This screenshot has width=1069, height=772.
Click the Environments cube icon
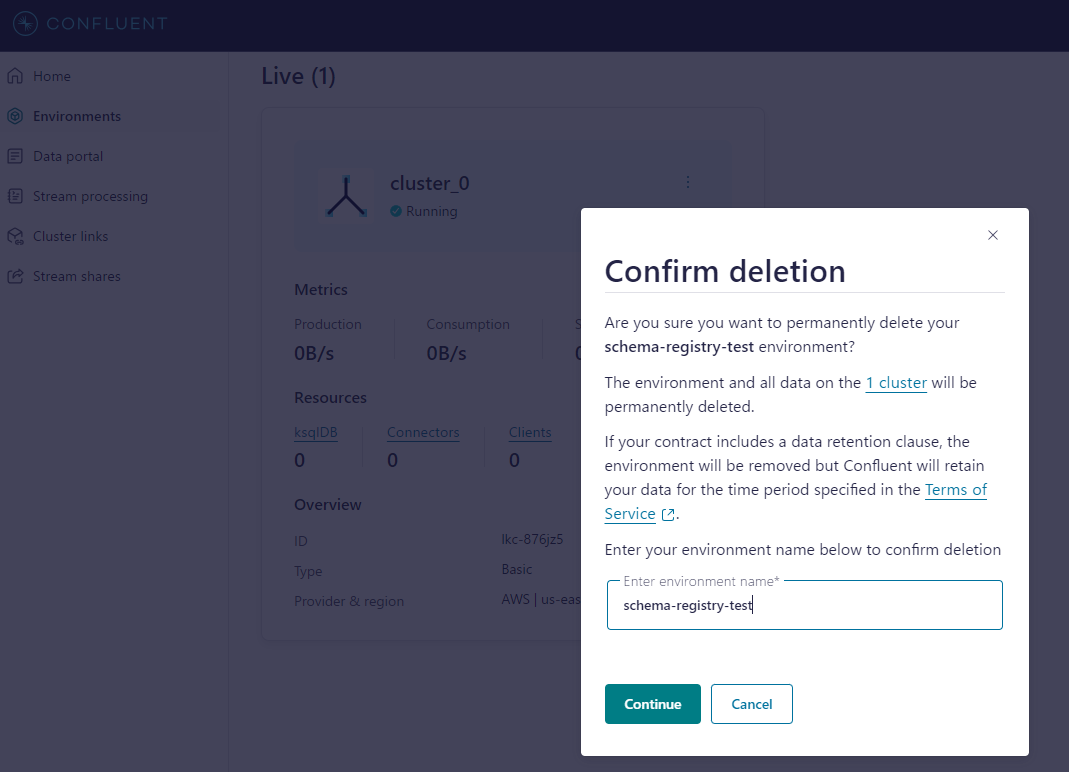(16, 116)
